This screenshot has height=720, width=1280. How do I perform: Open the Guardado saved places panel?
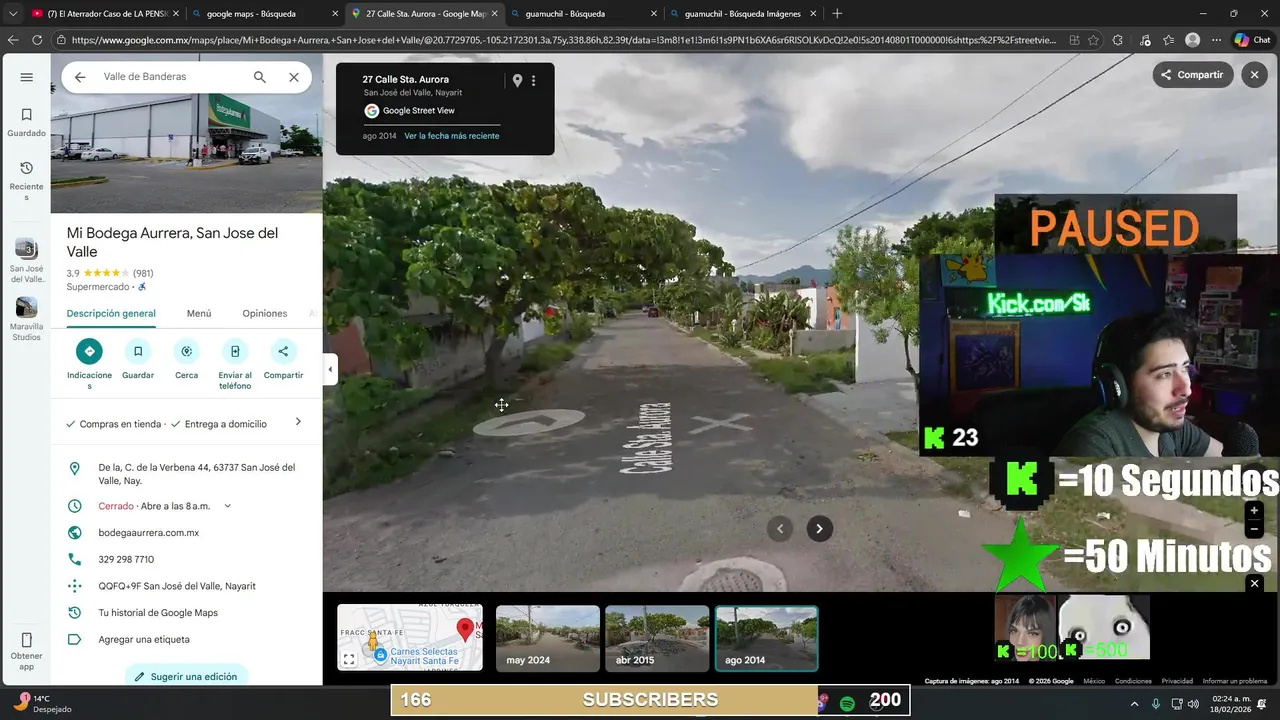(x=27, y=122)
